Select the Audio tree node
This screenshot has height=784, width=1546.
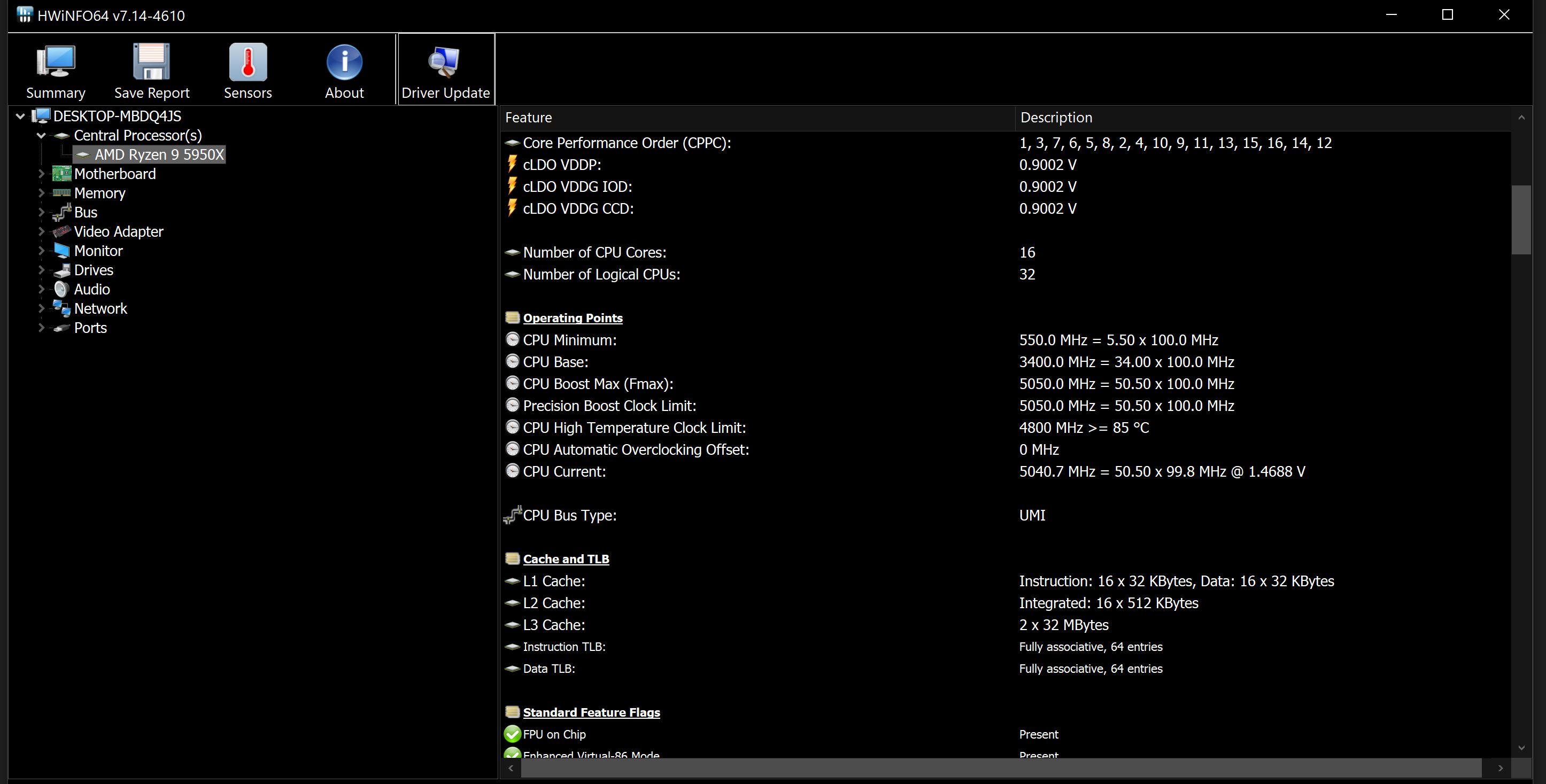[x=92, y=289]
